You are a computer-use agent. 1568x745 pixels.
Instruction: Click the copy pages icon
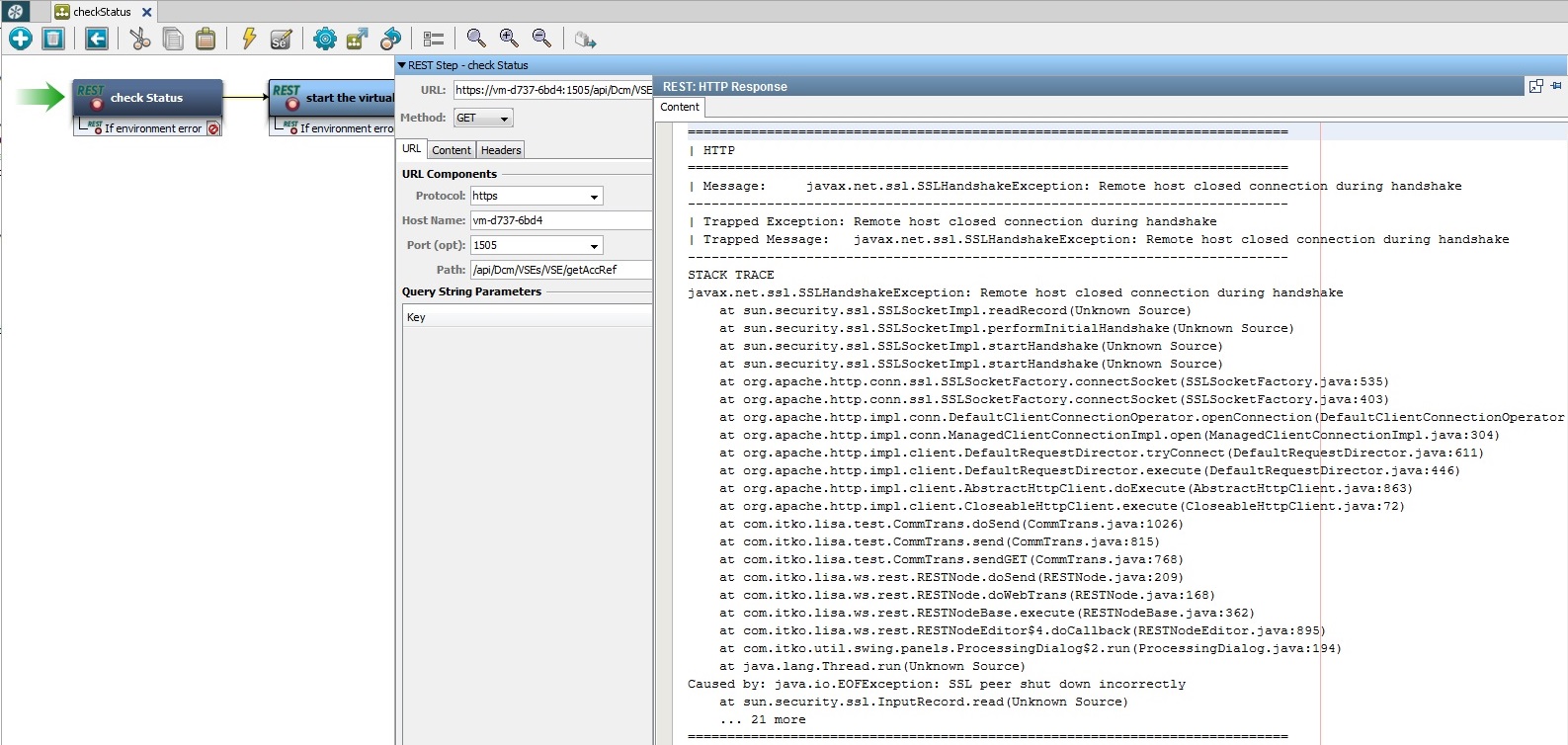[x=173, y=39]
